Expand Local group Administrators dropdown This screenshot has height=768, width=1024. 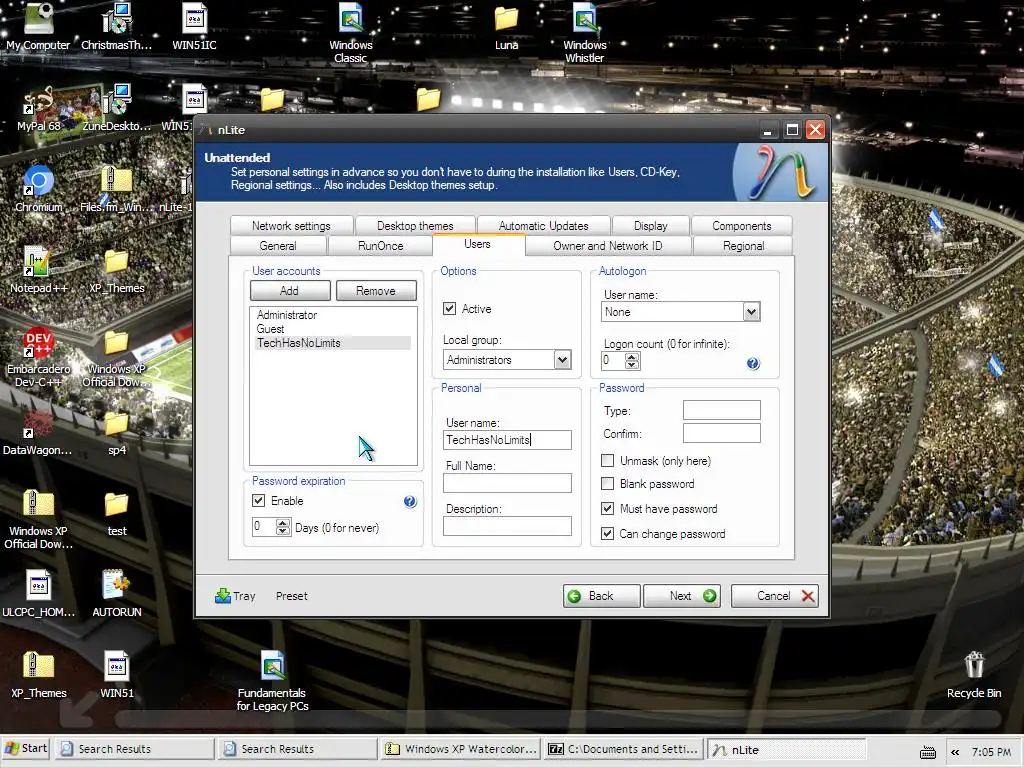pos(562,360)
